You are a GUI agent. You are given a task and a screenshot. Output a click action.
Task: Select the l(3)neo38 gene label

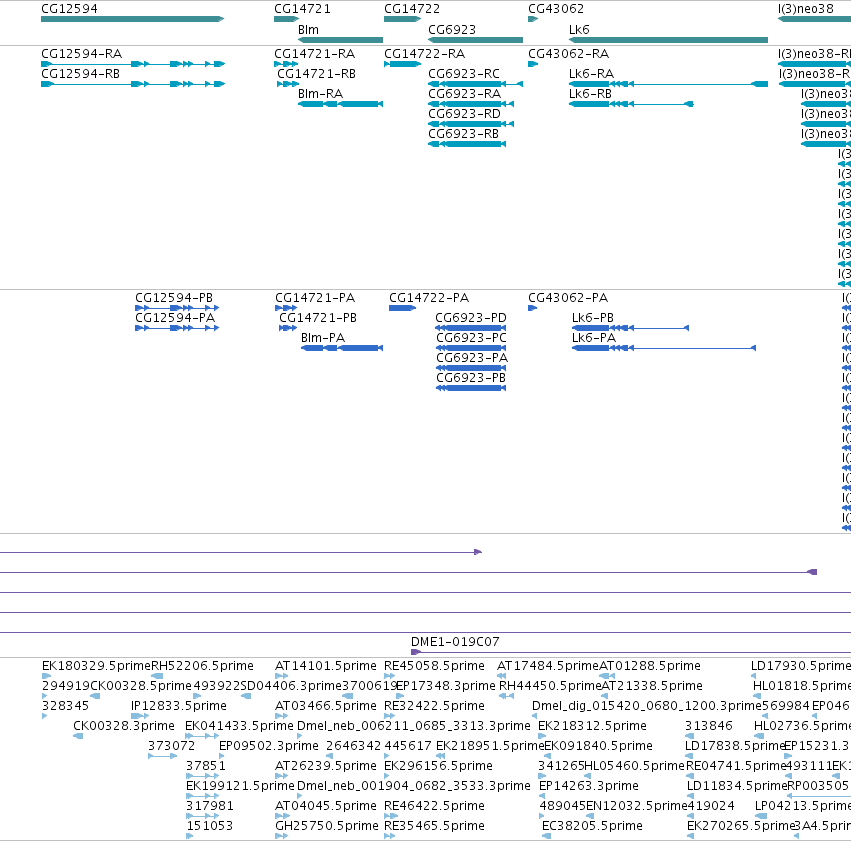(x=805, y=9)
